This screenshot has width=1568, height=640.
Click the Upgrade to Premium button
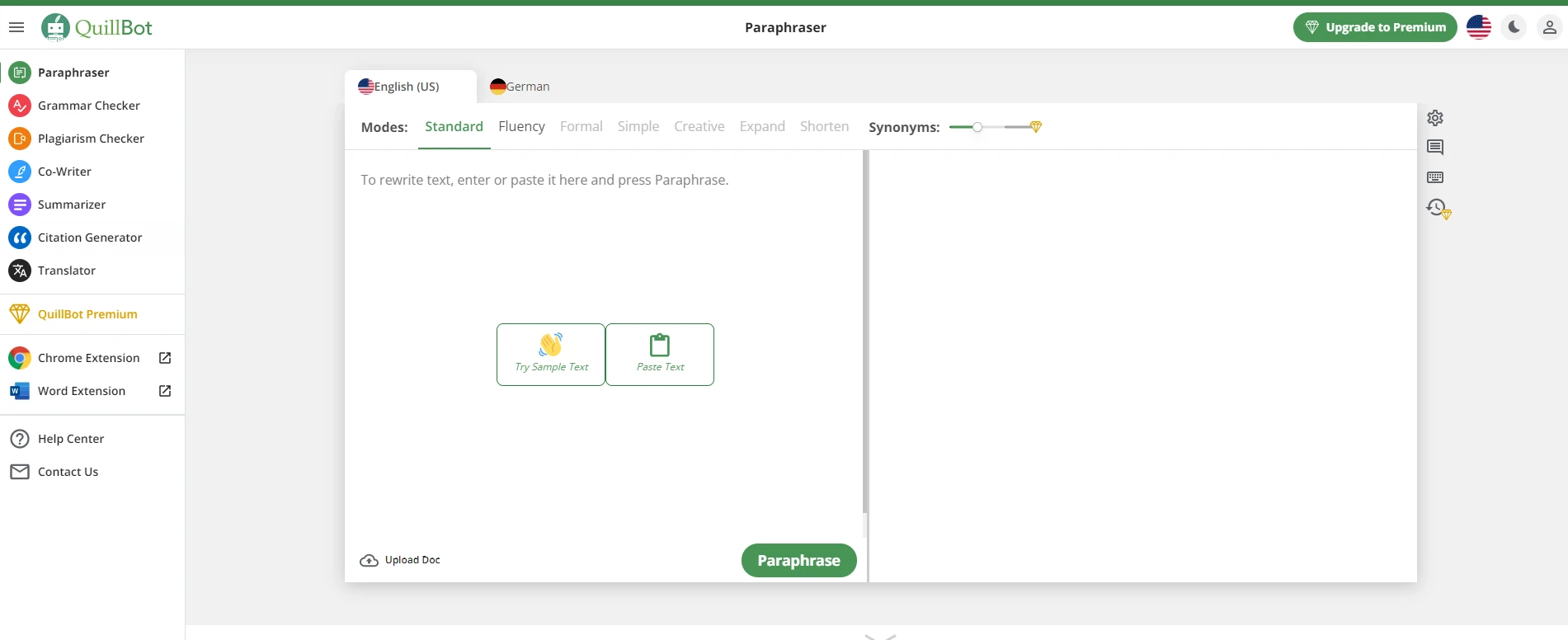point(1375,27)
